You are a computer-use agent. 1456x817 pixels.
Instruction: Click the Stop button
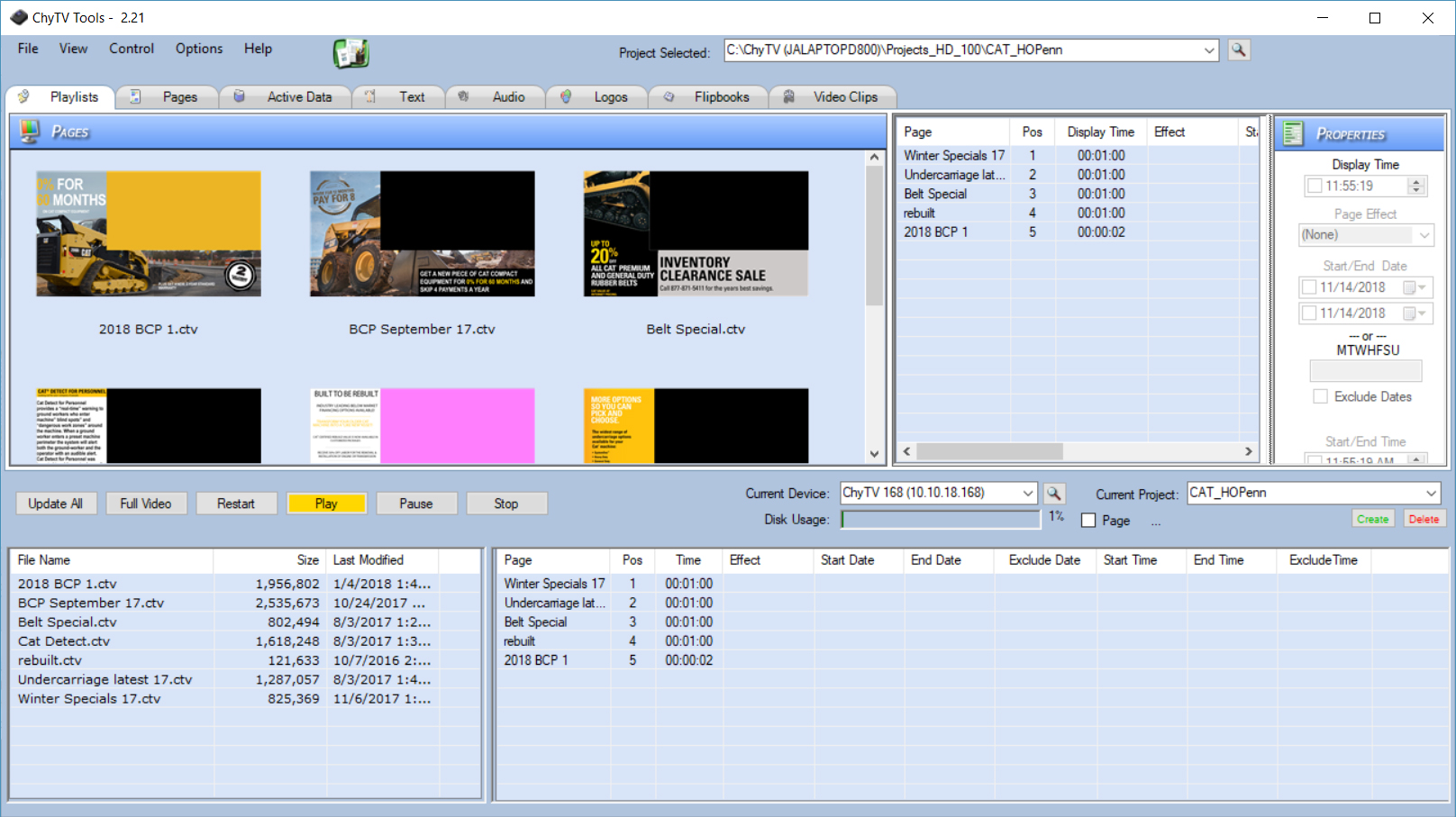[506, 504]
